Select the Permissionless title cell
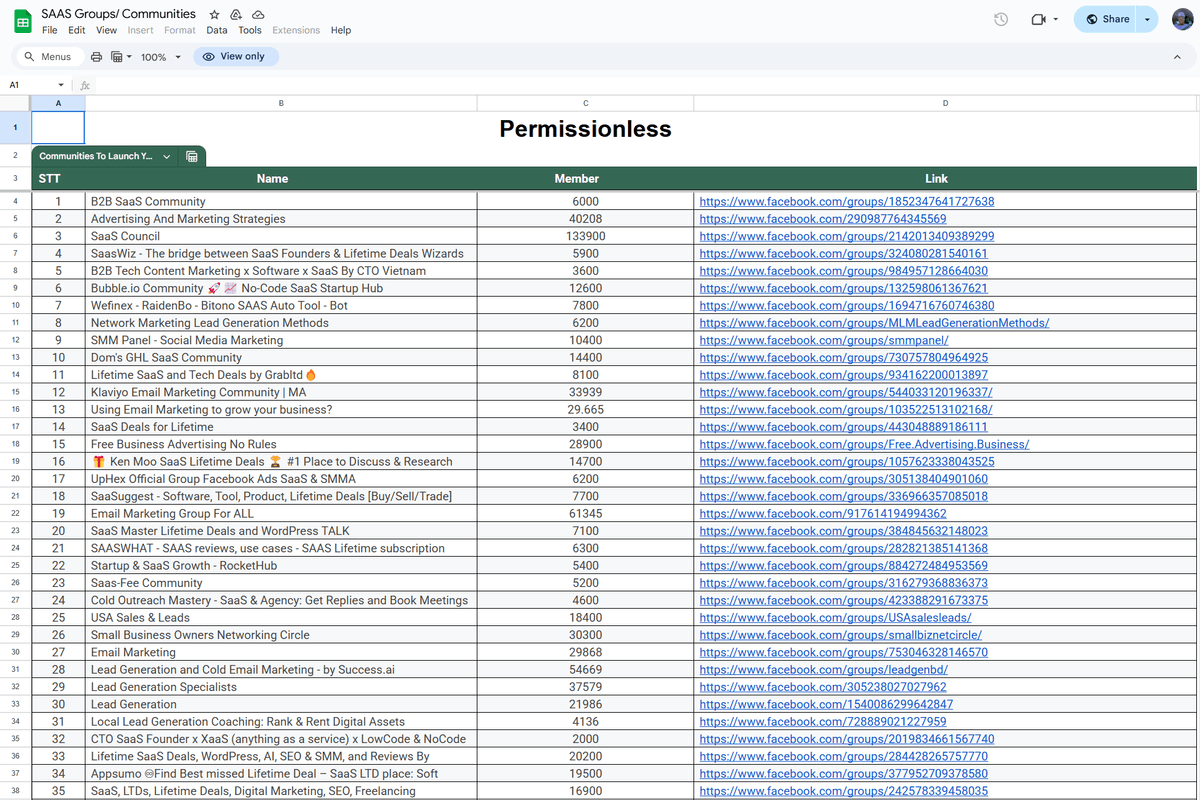This screenshot has height=800, width=1200. (585, 128)
